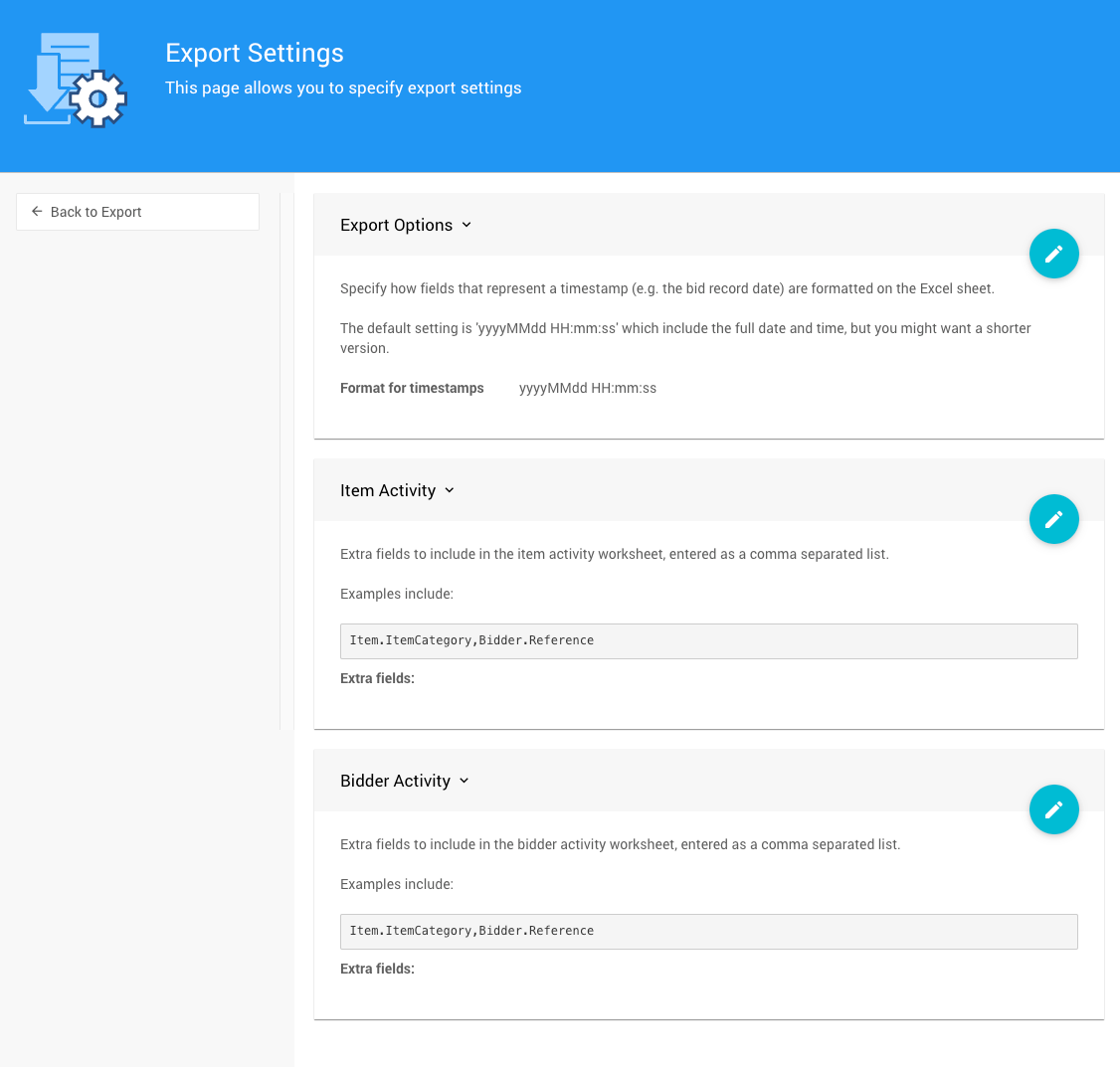Click the Export Settings page heading
The image size is (1120, 1067).
point(255,53)
